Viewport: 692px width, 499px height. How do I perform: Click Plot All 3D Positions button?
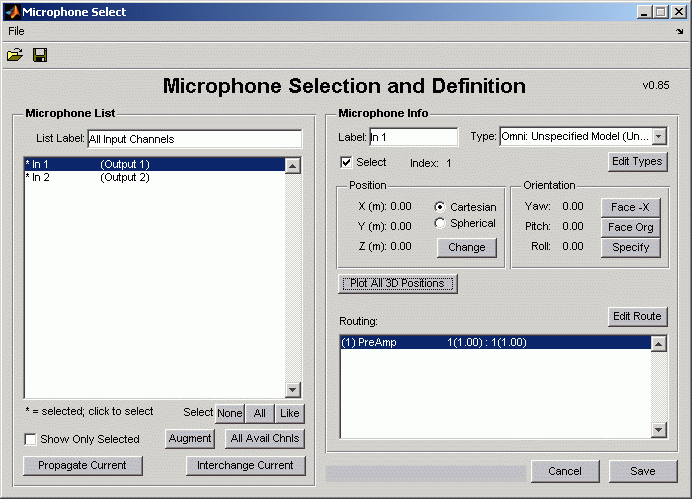(x=398, y=283)
